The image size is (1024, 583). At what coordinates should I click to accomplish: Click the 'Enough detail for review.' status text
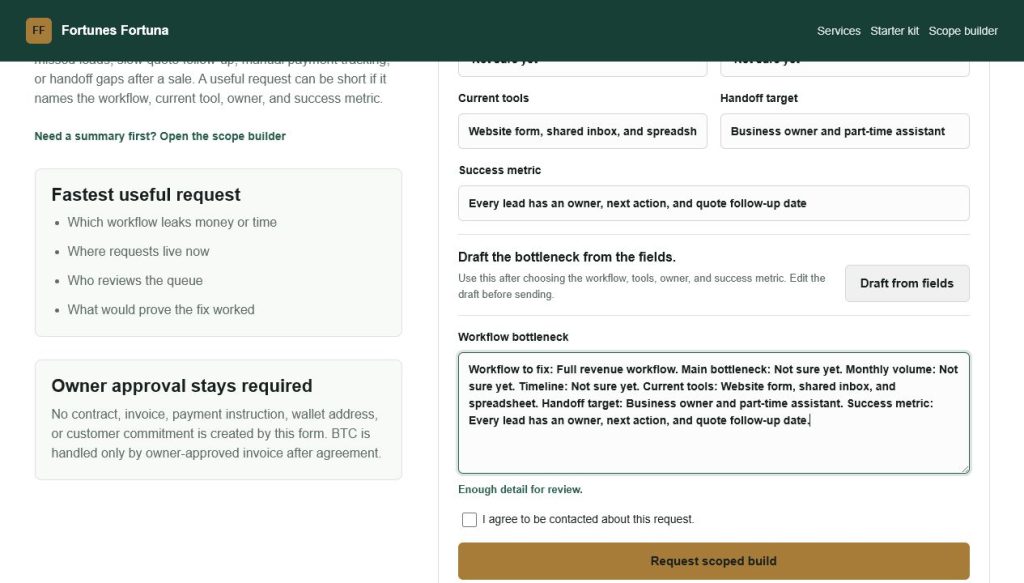point(520,489)
